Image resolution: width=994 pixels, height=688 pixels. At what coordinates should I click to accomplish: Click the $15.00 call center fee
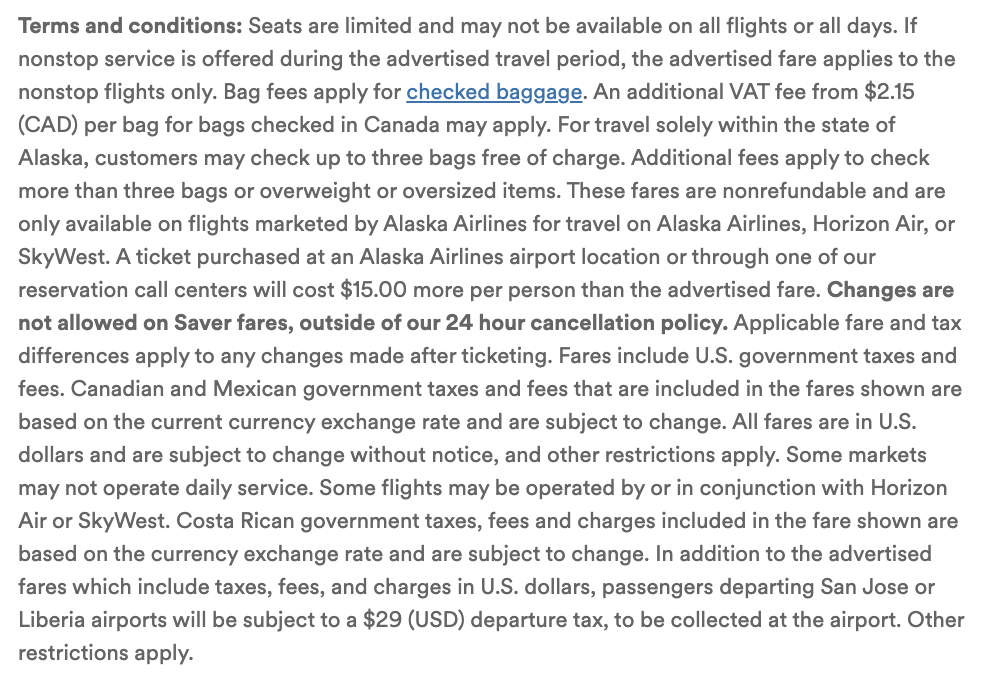pos(373,290)
